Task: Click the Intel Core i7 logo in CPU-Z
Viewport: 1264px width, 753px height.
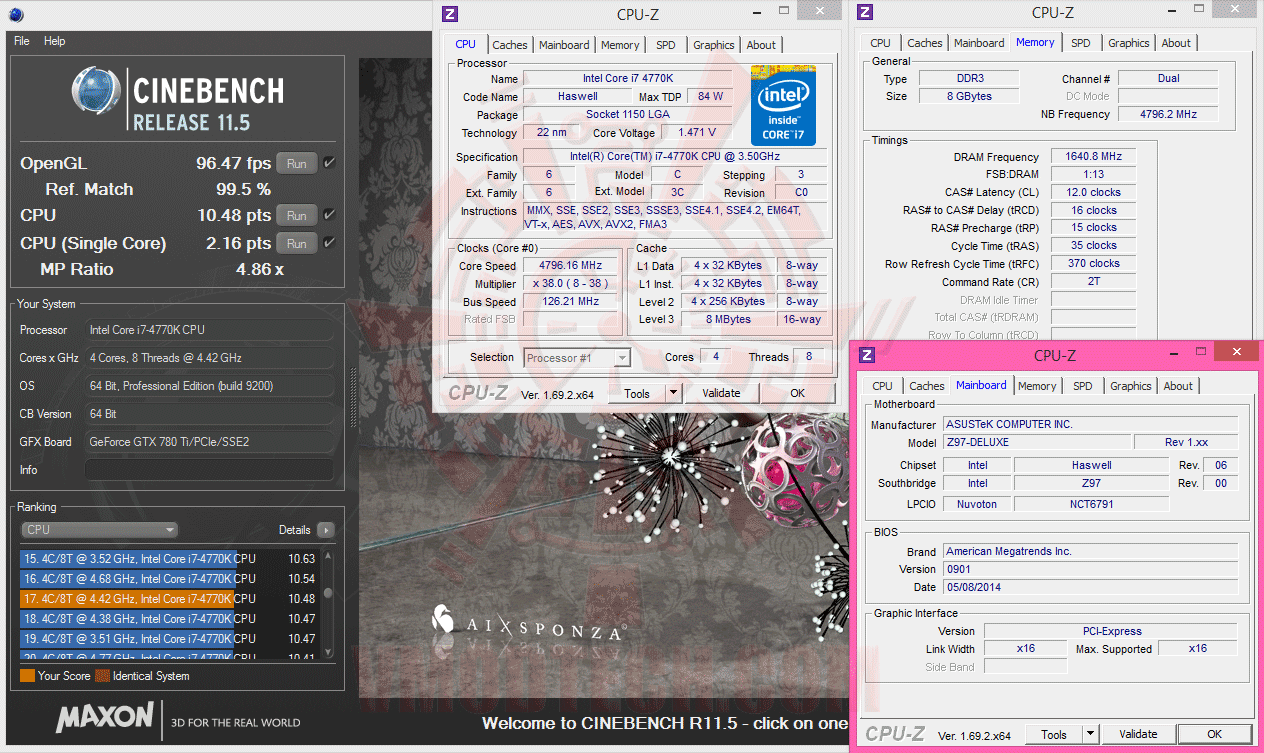Action: [x=784, y=106]
